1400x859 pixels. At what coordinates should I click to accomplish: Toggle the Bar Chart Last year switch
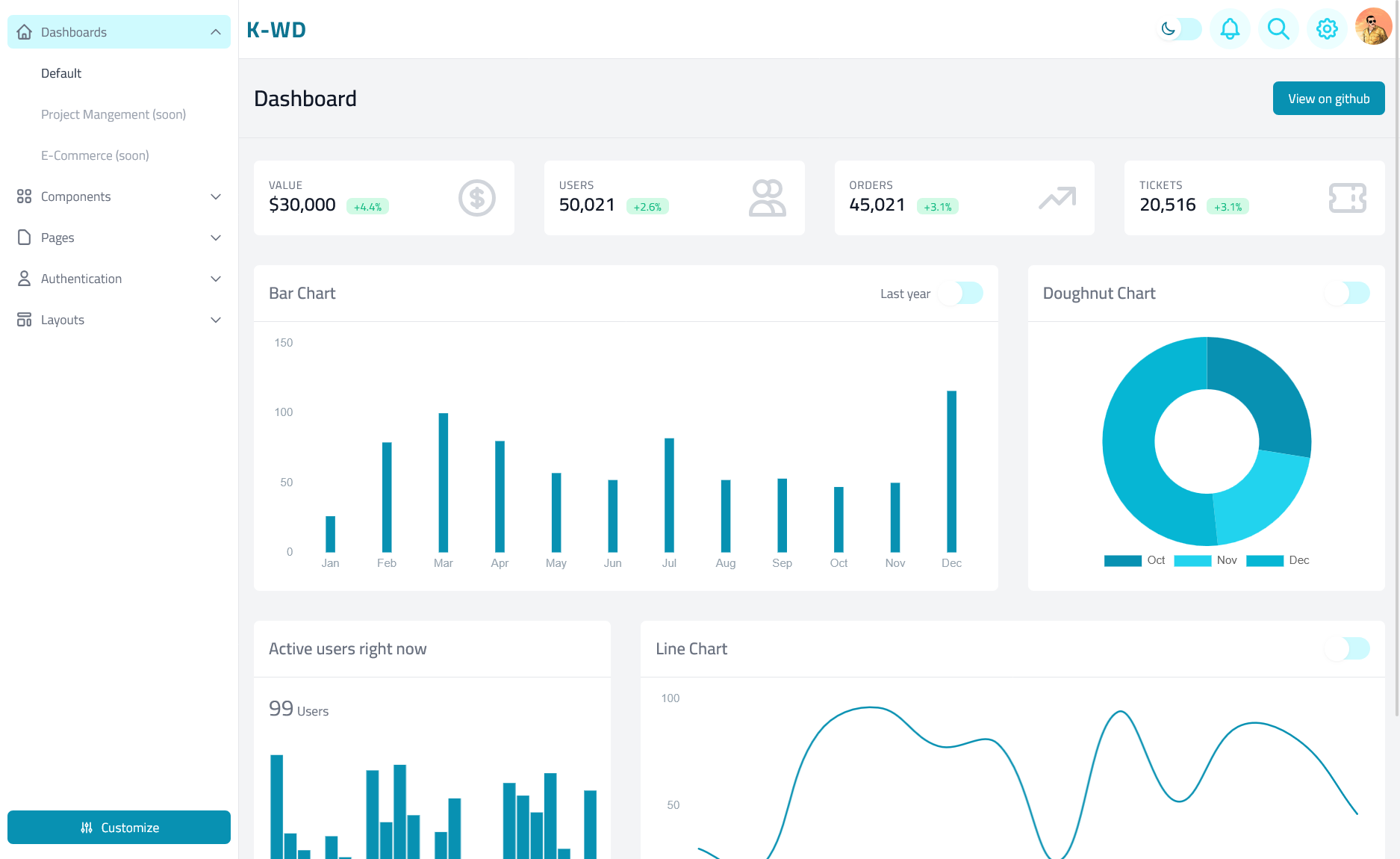point(961,294)
